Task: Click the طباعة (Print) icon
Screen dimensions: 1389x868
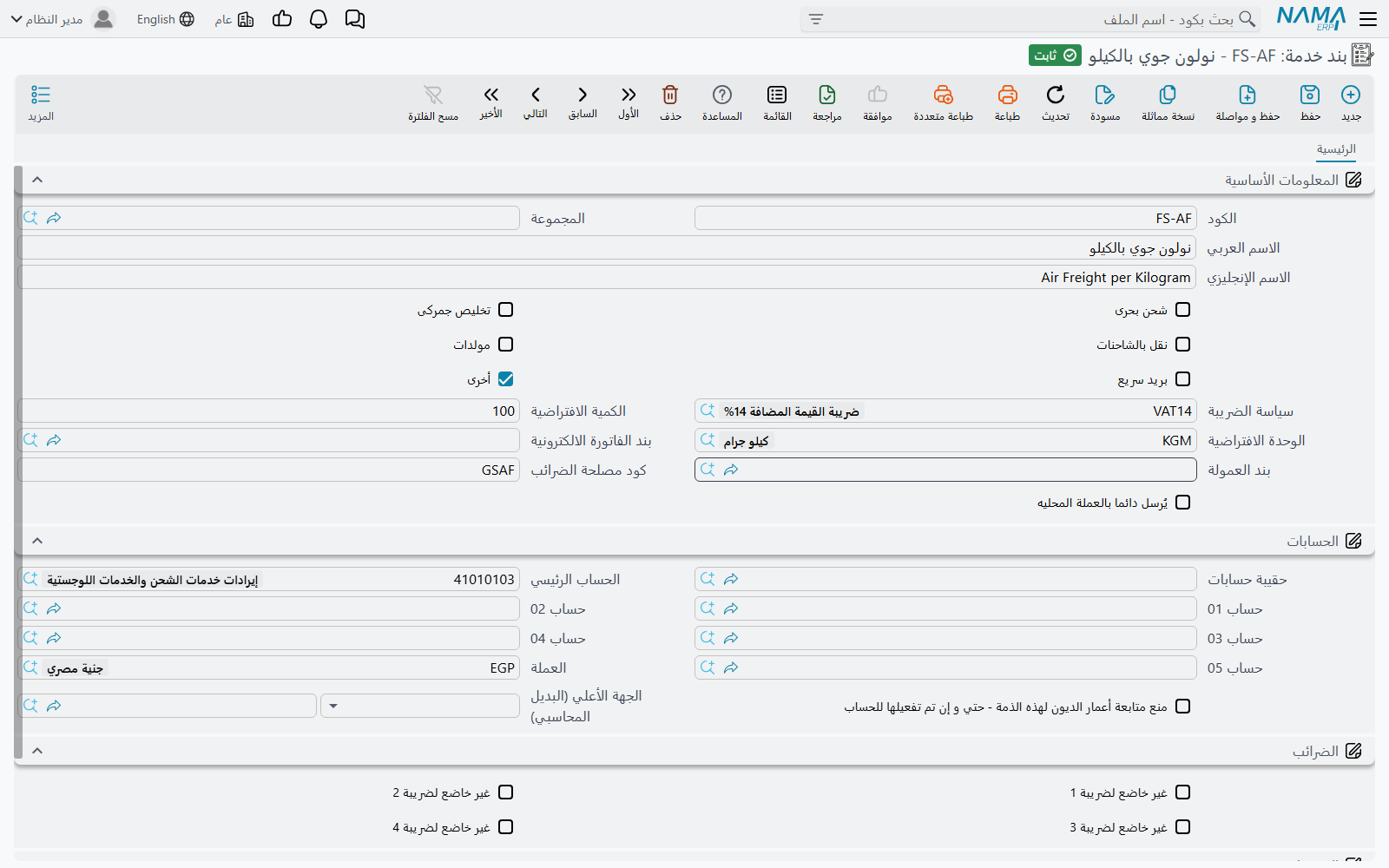Action: 1007,95
